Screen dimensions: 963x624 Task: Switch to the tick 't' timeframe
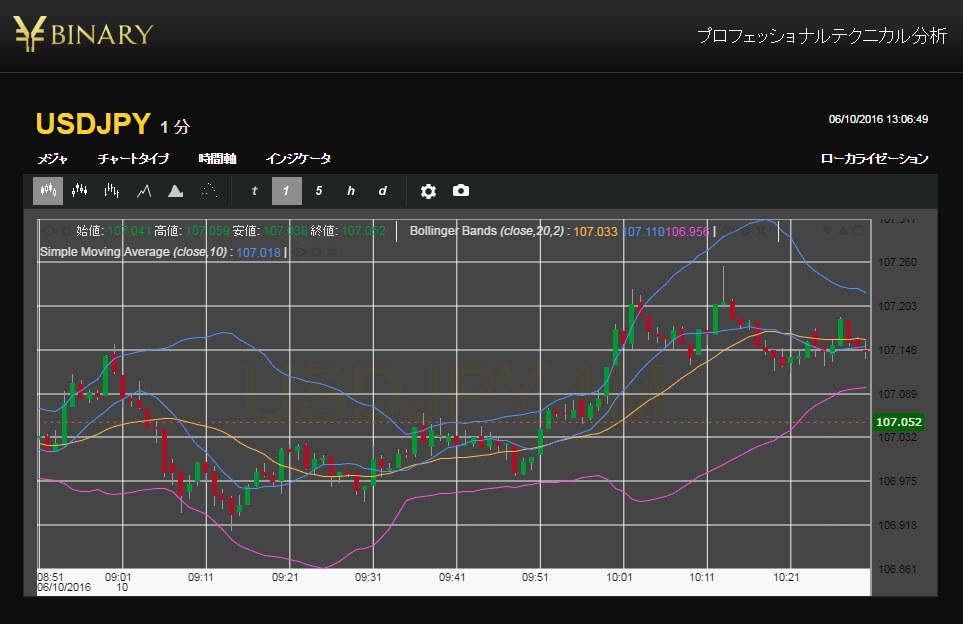click(254, 191)
